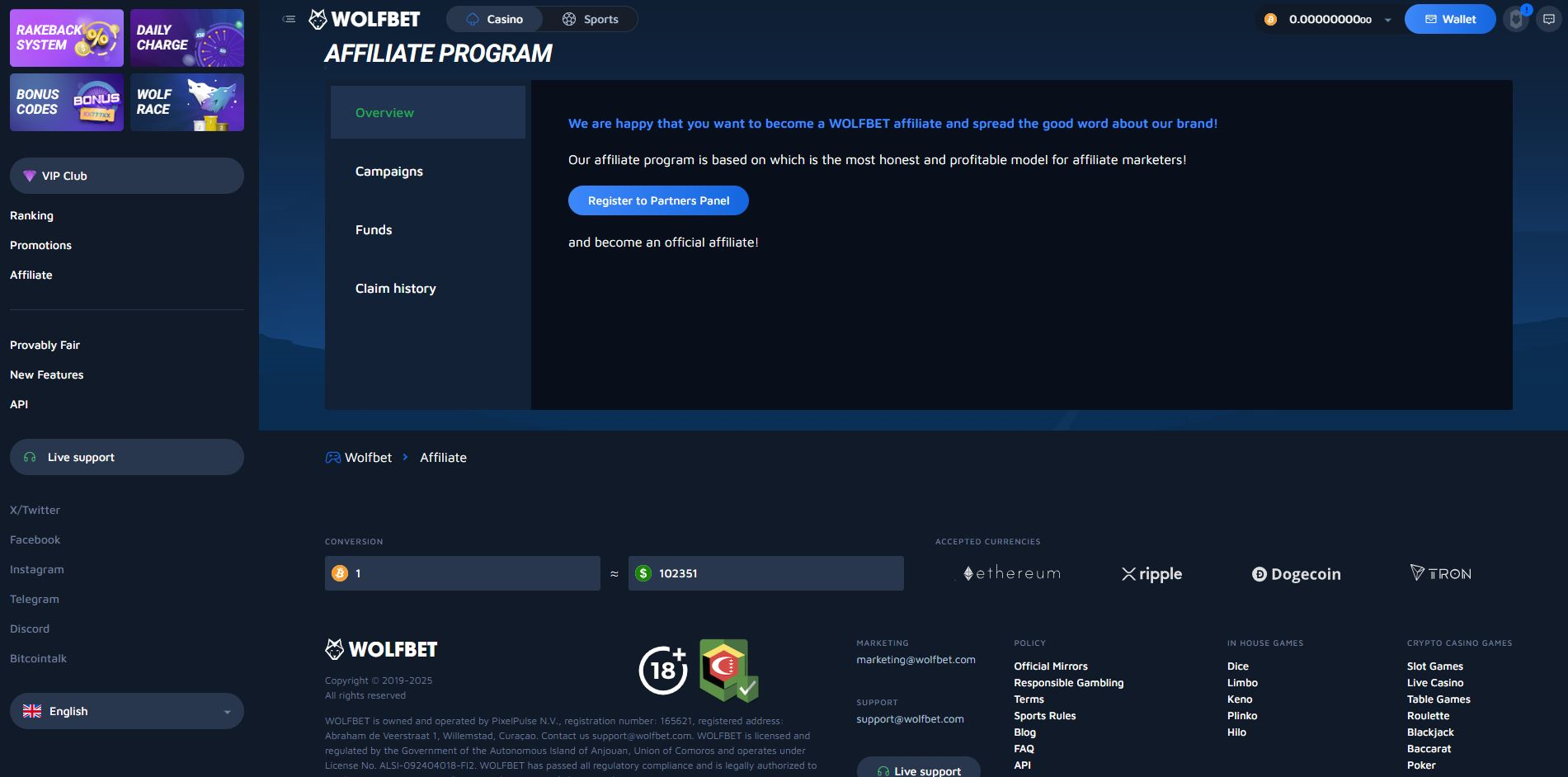Expand the balance currency dropdown
Screen dimensions: 1568x777
(x=1388, y=20)
